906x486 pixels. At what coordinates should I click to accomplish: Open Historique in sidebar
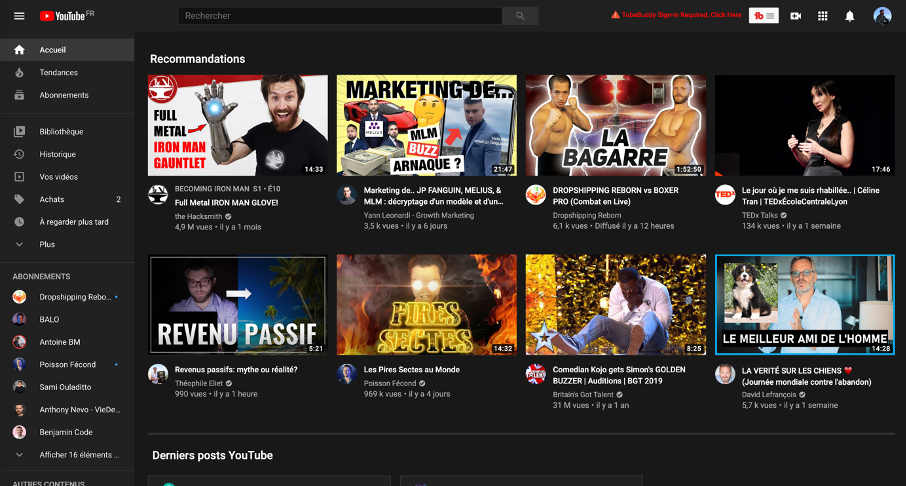coord(67,154)
